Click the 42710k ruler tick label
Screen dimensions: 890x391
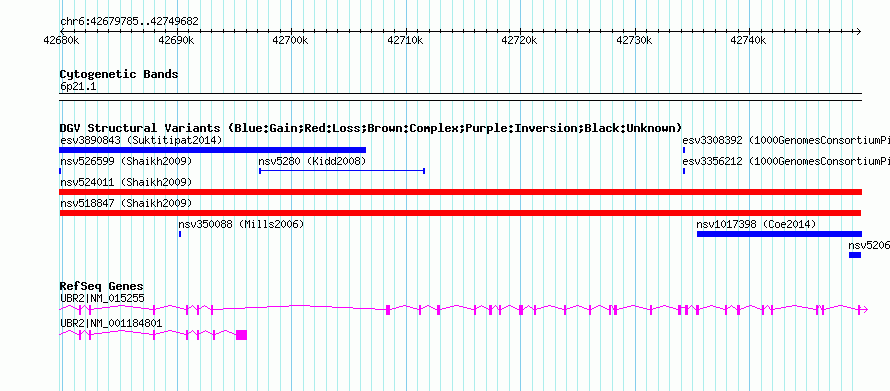405,41
